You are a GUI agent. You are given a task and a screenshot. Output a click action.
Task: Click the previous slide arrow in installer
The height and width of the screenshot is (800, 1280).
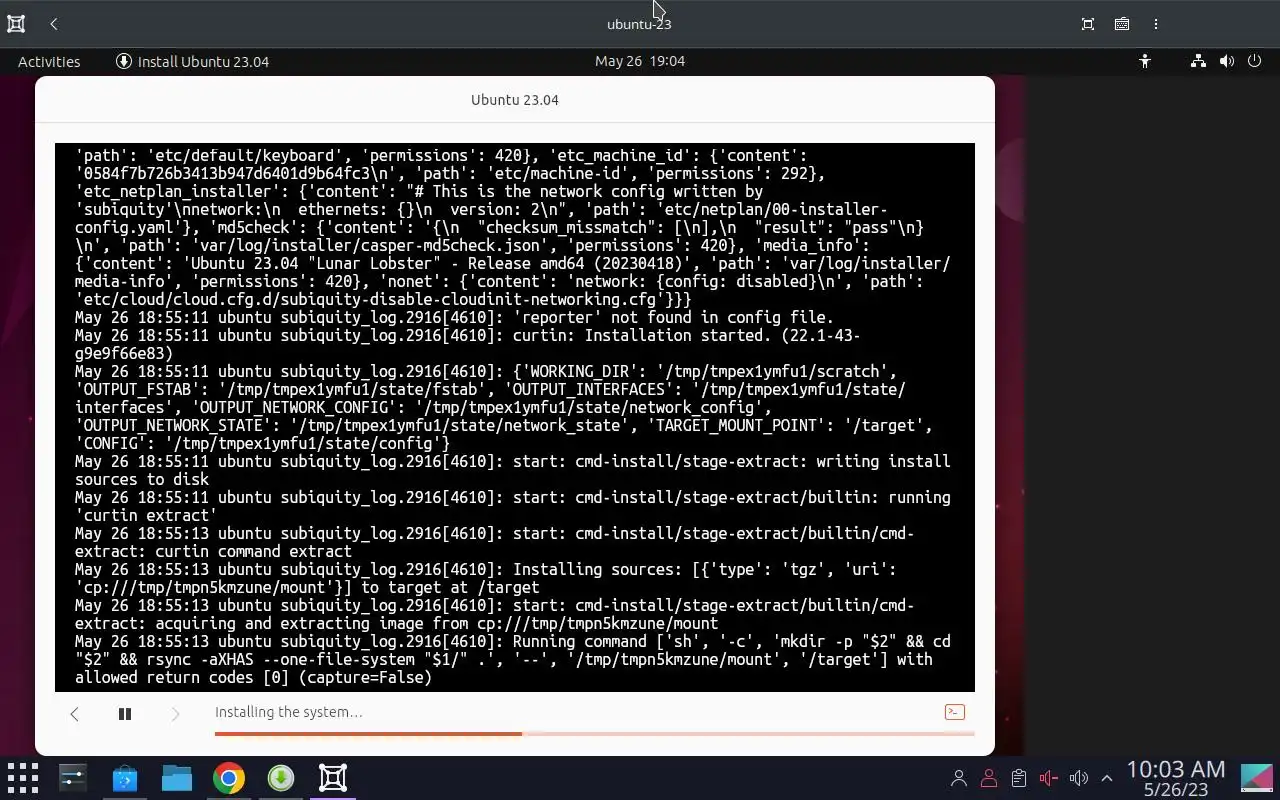click(74, 714)
